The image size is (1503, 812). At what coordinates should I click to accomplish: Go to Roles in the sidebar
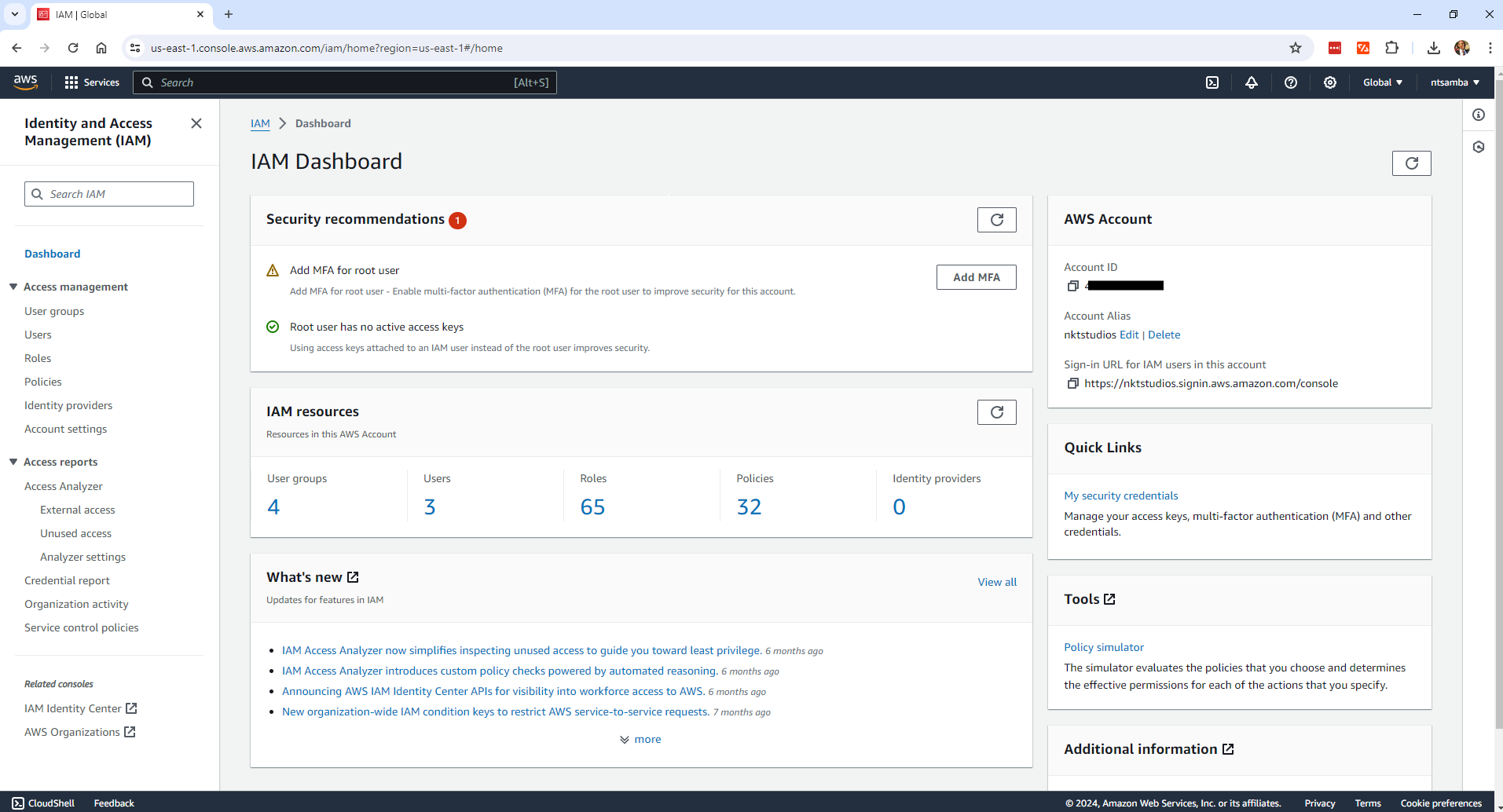38,358
